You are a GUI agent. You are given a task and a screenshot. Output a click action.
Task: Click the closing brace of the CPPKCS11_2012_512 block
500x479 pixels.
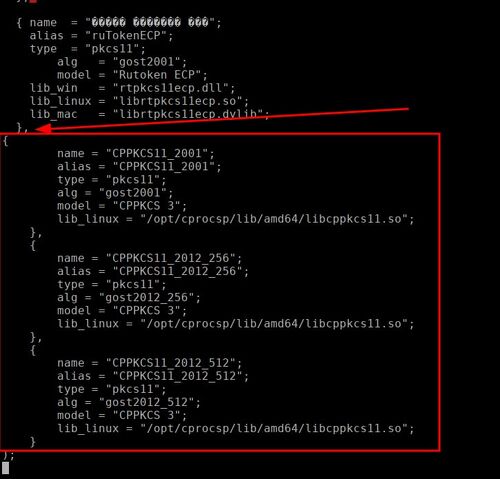coord(33,442)
